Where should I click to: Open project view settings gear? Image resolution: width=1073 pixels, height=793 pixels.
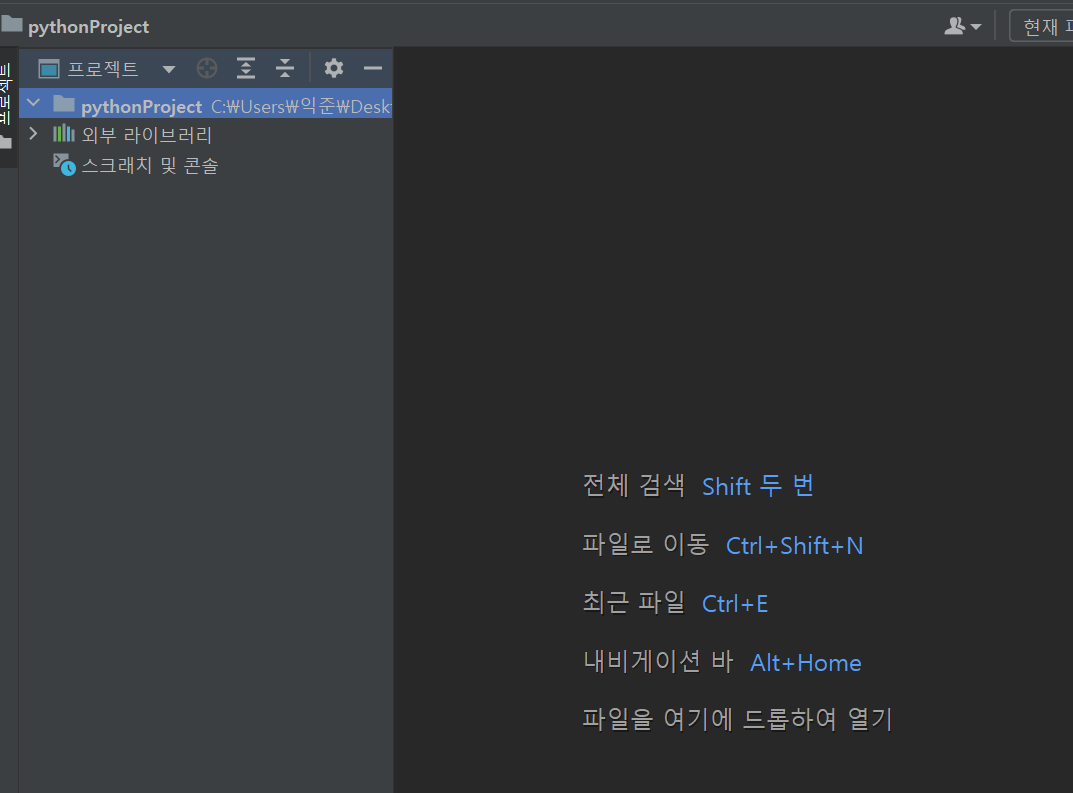334,68
